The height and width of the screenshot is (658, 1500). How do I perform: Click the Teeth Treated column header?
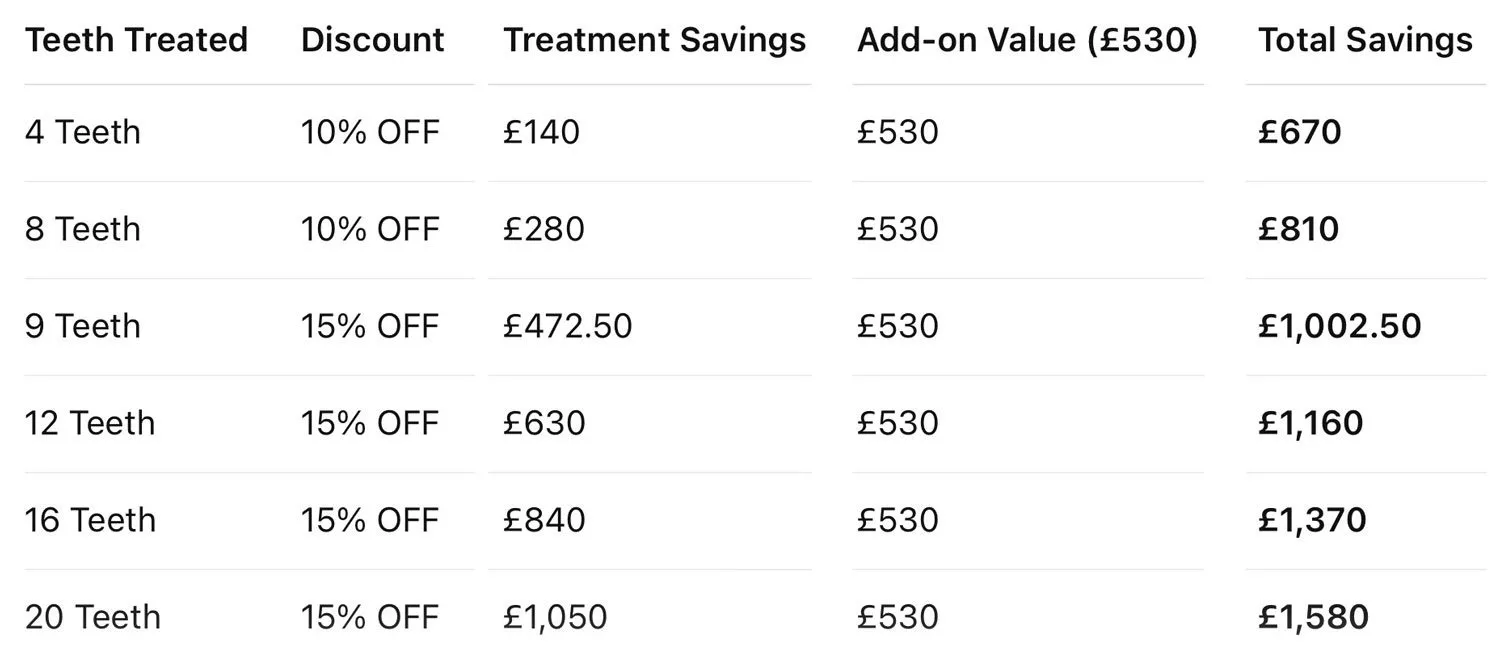pos(136,40)
